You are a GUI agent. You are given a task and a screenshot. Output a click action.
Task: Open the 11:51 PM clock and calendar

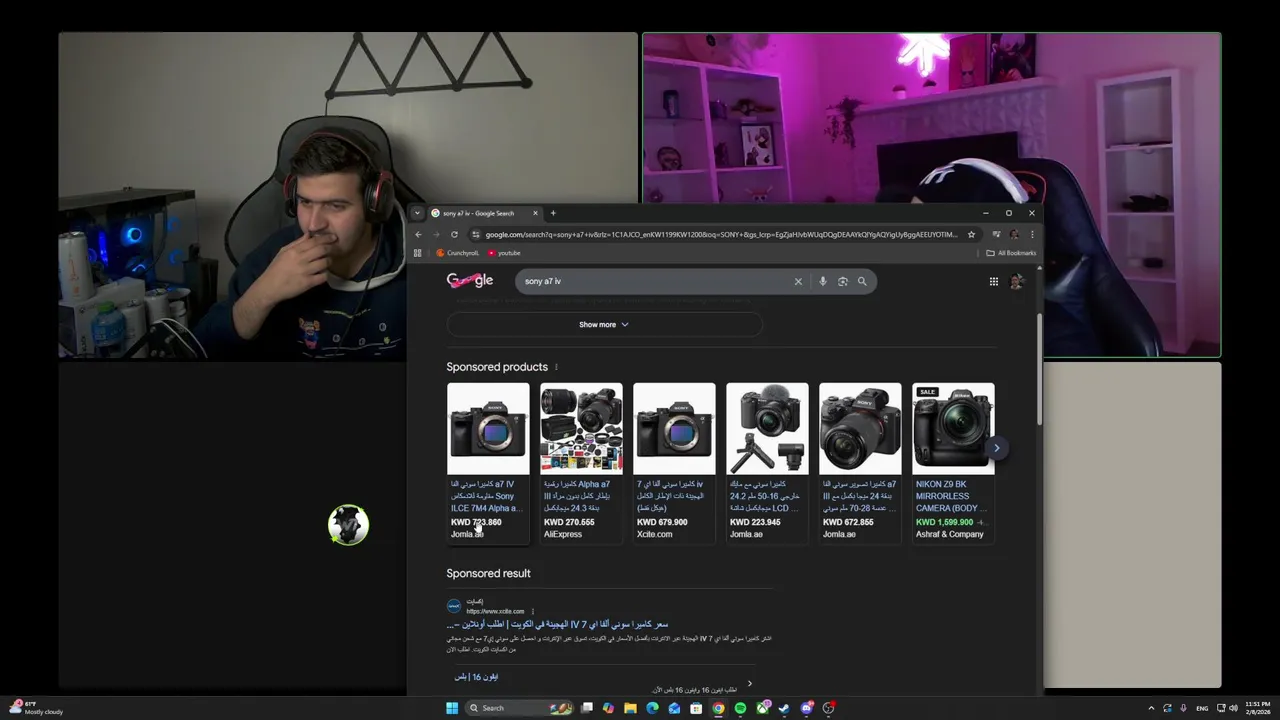coord(1258,708)
